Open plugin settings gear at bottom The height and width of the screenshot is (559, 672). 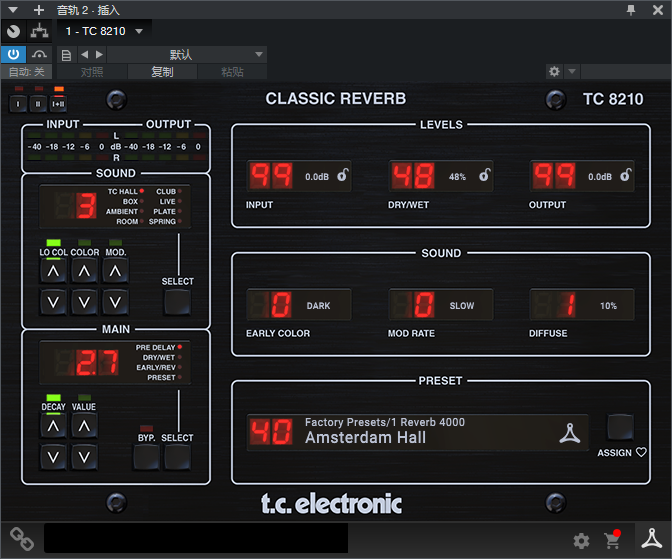pos(581,541)
